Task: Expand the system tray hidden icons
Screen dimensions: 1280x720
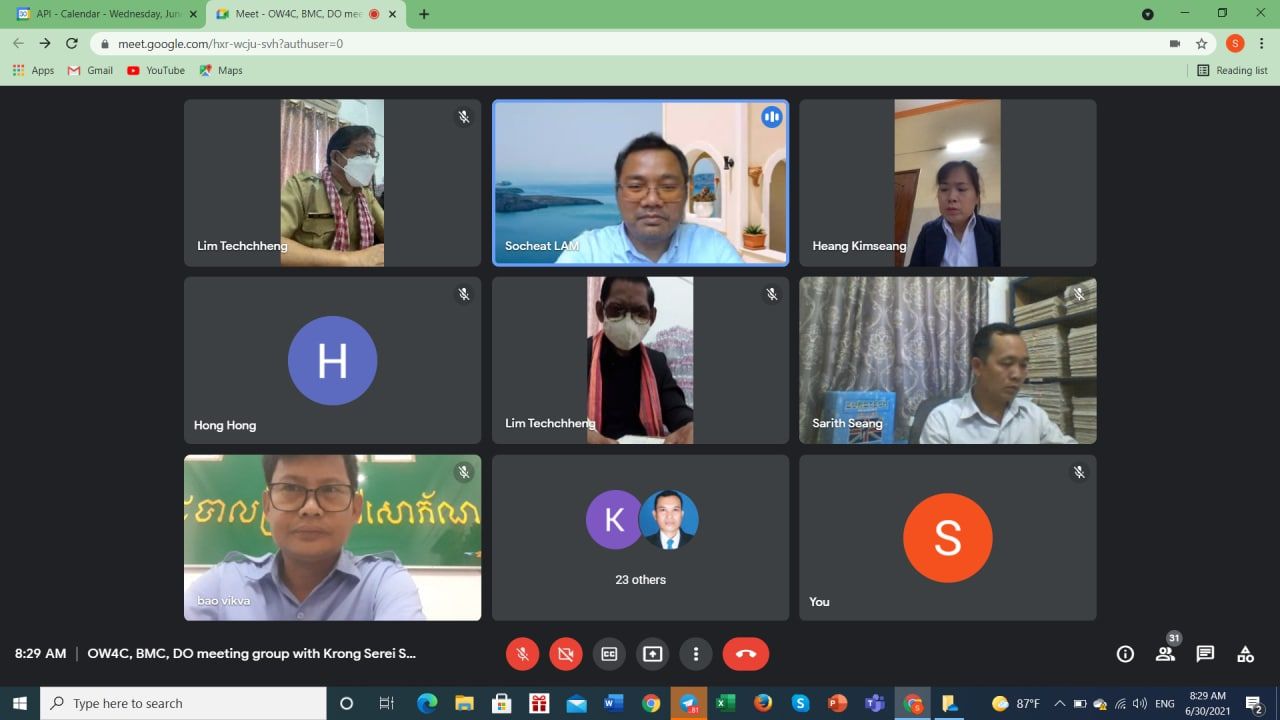Action: [1059, 703]
